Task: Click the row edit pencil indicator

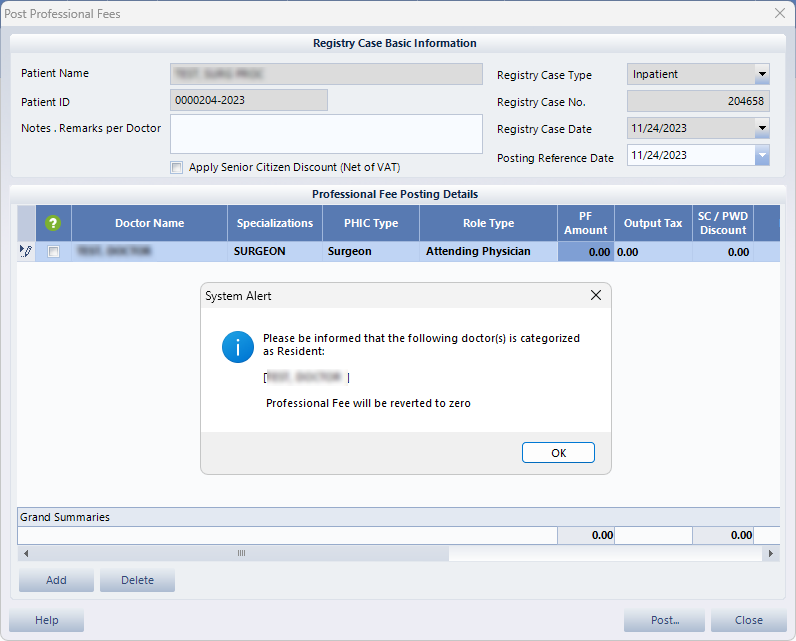Action: tap(26, 252)
